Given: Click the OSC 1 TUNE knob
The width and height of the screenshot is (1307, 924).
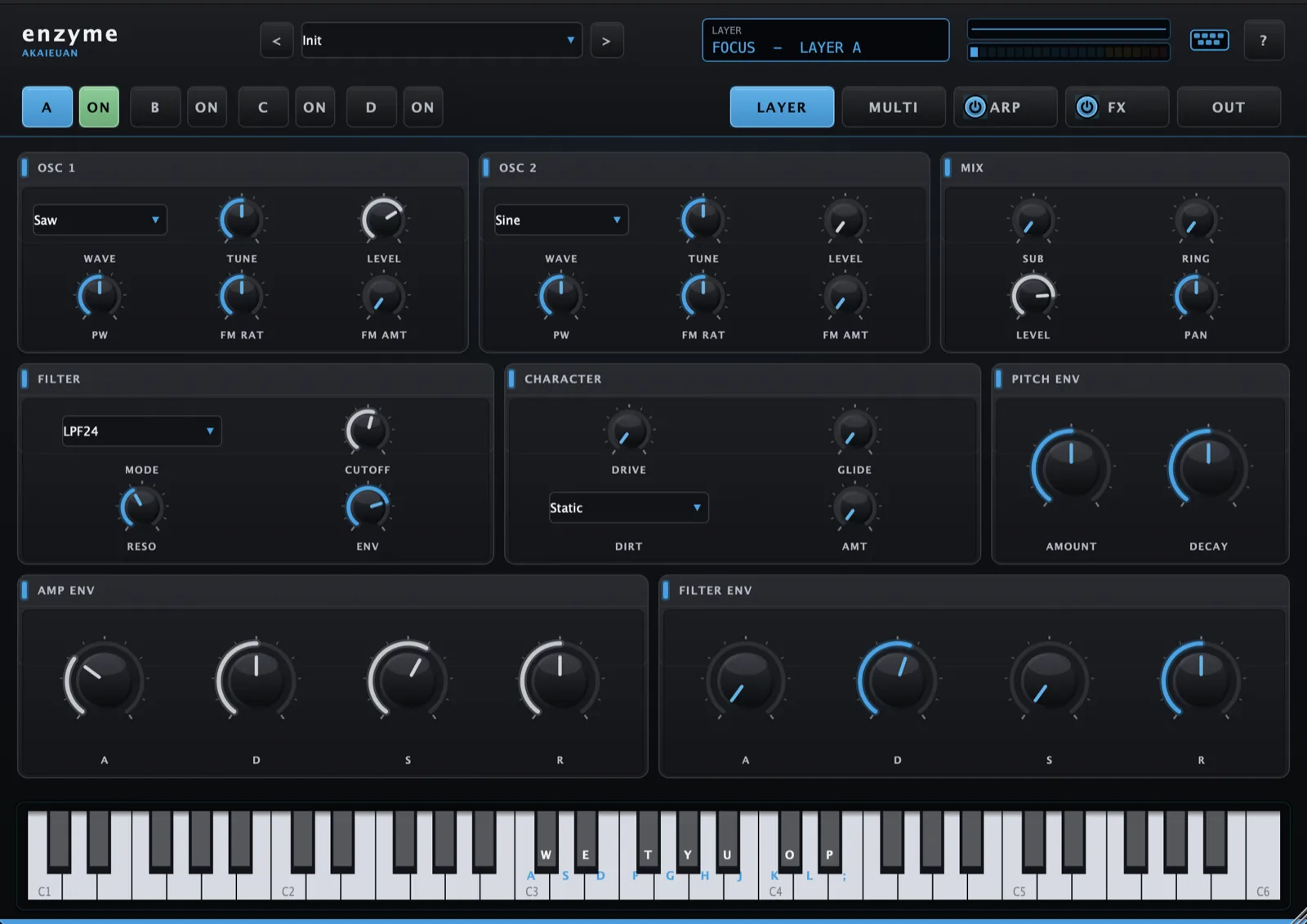Looking at the screenshot, I should 242,219.
